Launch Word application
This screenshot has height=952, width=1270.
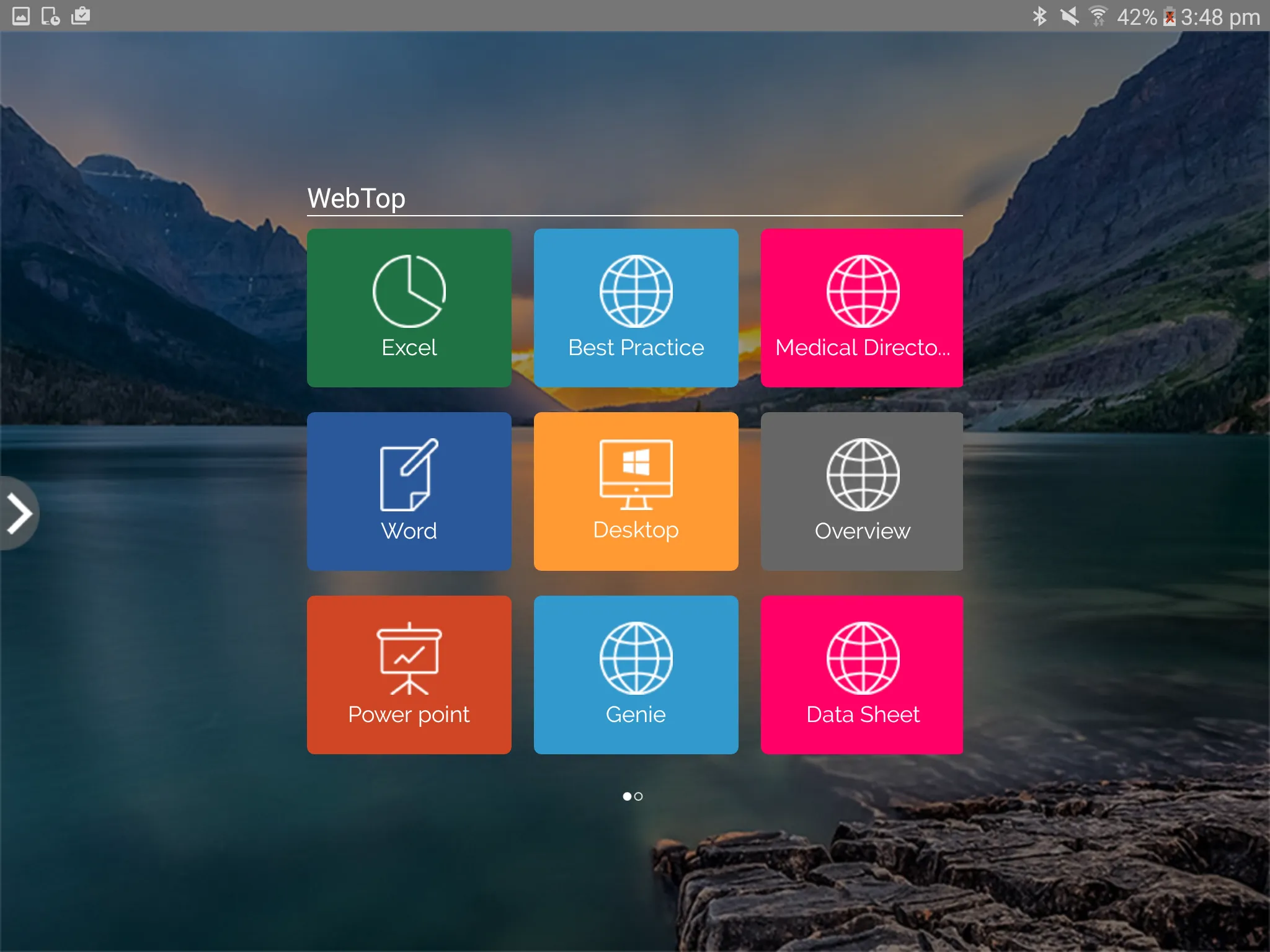(x=409, y=491)
